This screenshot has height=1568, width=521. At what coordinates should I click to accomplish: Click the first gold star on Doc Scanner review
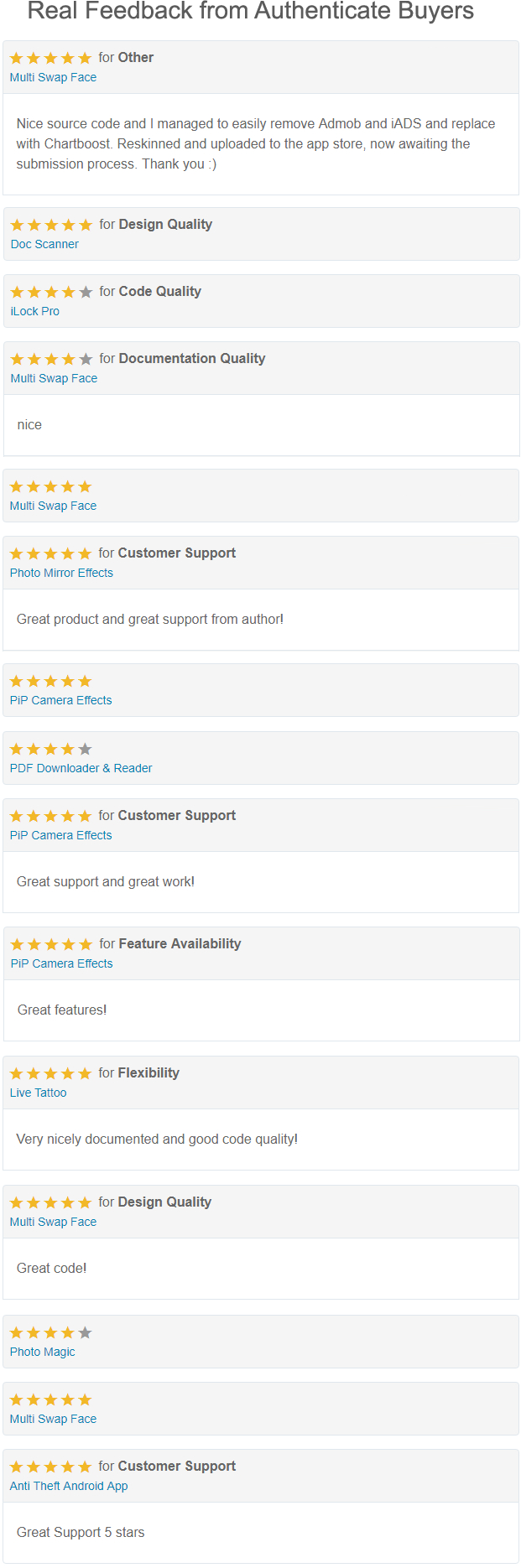pos(17,226)
